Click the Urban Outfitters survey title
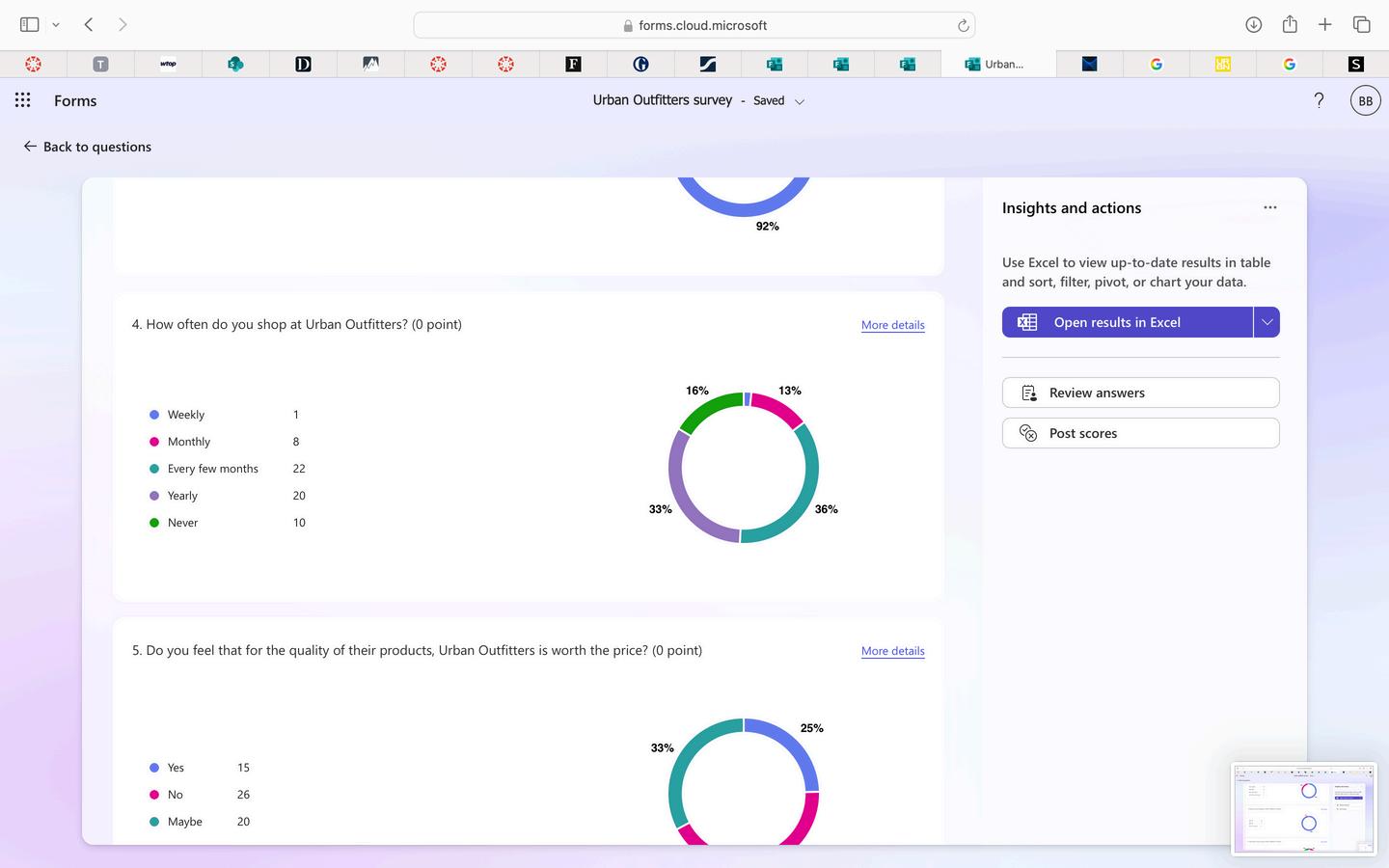 (663, 100)
